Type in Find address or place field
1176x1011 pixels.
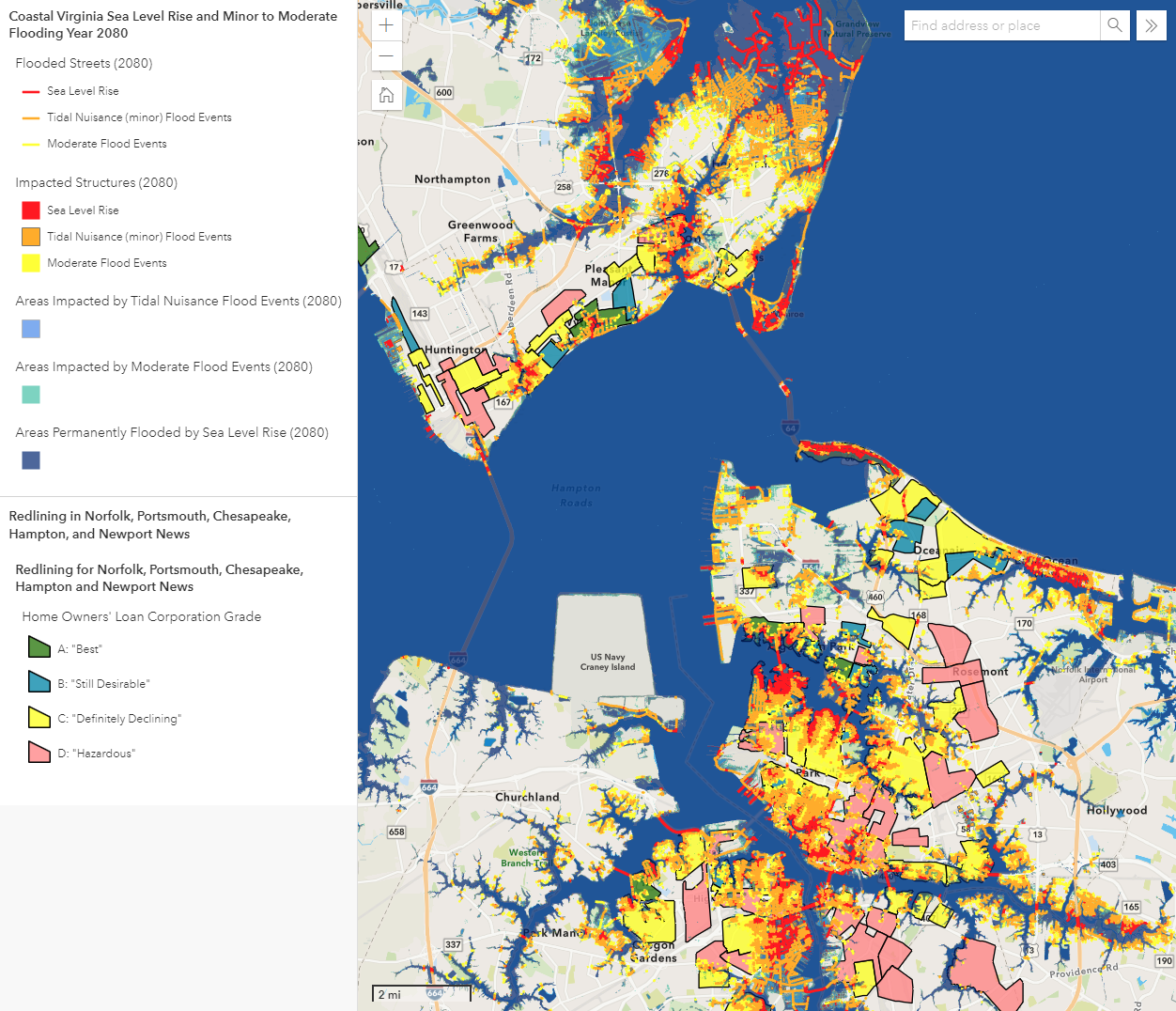[x=1001, y=25]
